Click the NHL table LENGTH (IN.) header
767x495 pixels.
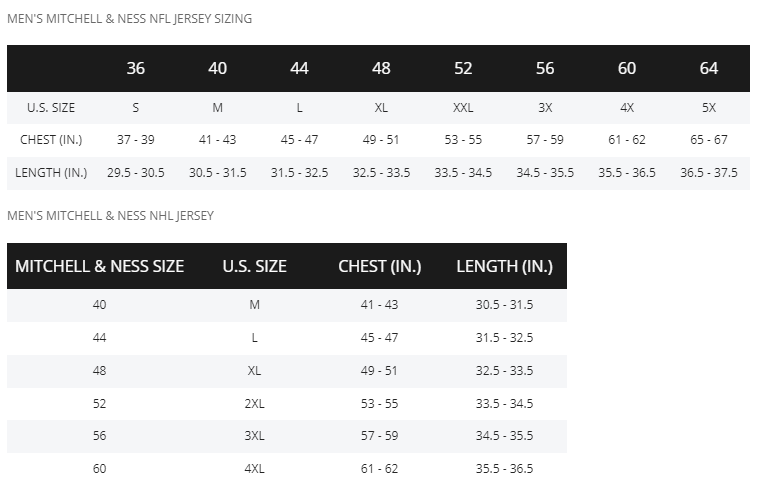pyautogui.click(x=504, y=266)
